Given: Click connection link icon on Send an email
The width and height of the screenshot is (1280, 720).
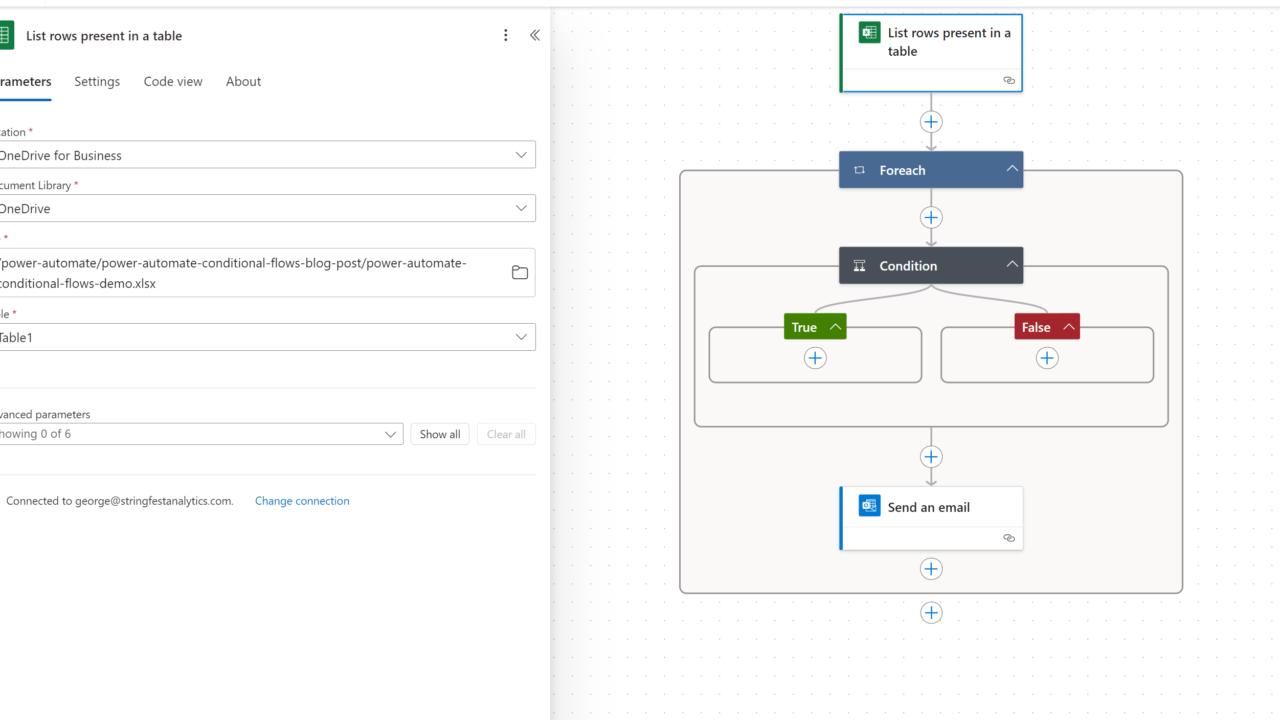Looking at the screenshot, I should [1009, 538].
